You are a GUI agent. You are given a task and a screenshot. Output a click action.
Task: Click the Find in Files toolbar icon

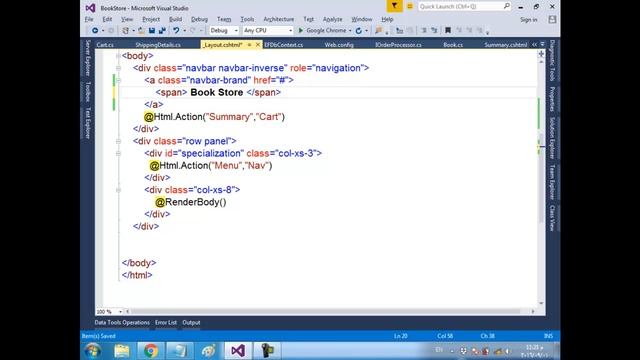pyautogui.click(x=378, y=31)
